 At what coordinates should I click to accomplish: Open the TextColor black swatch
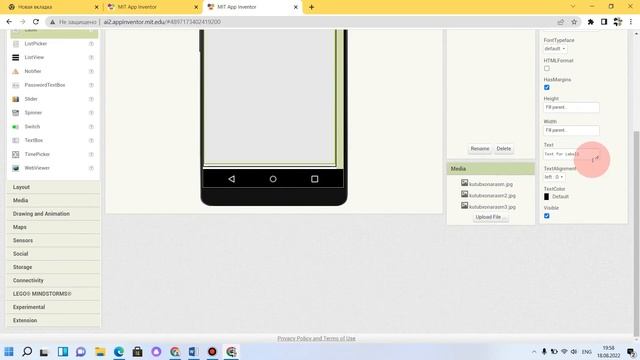pos(547,197)
